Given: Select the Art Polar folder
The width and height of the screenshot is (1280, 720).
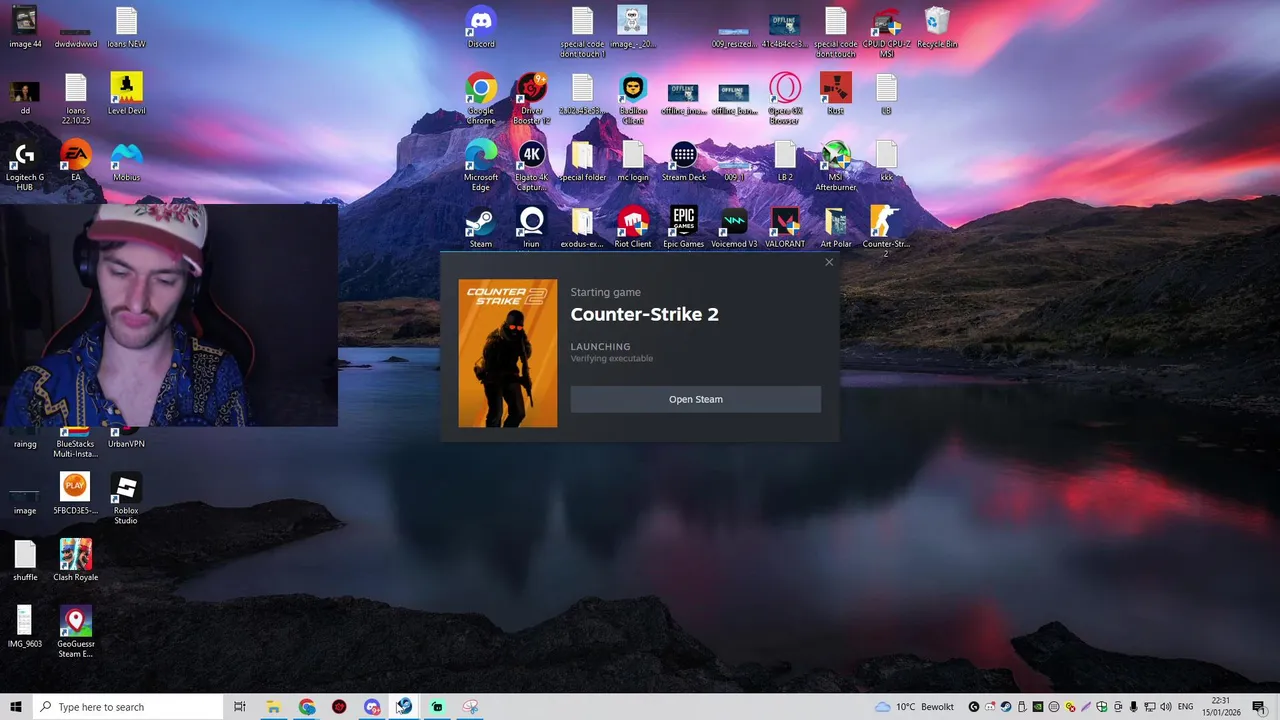Looking at the screenshot, I should pyautogui.click(x=835, y=227).
